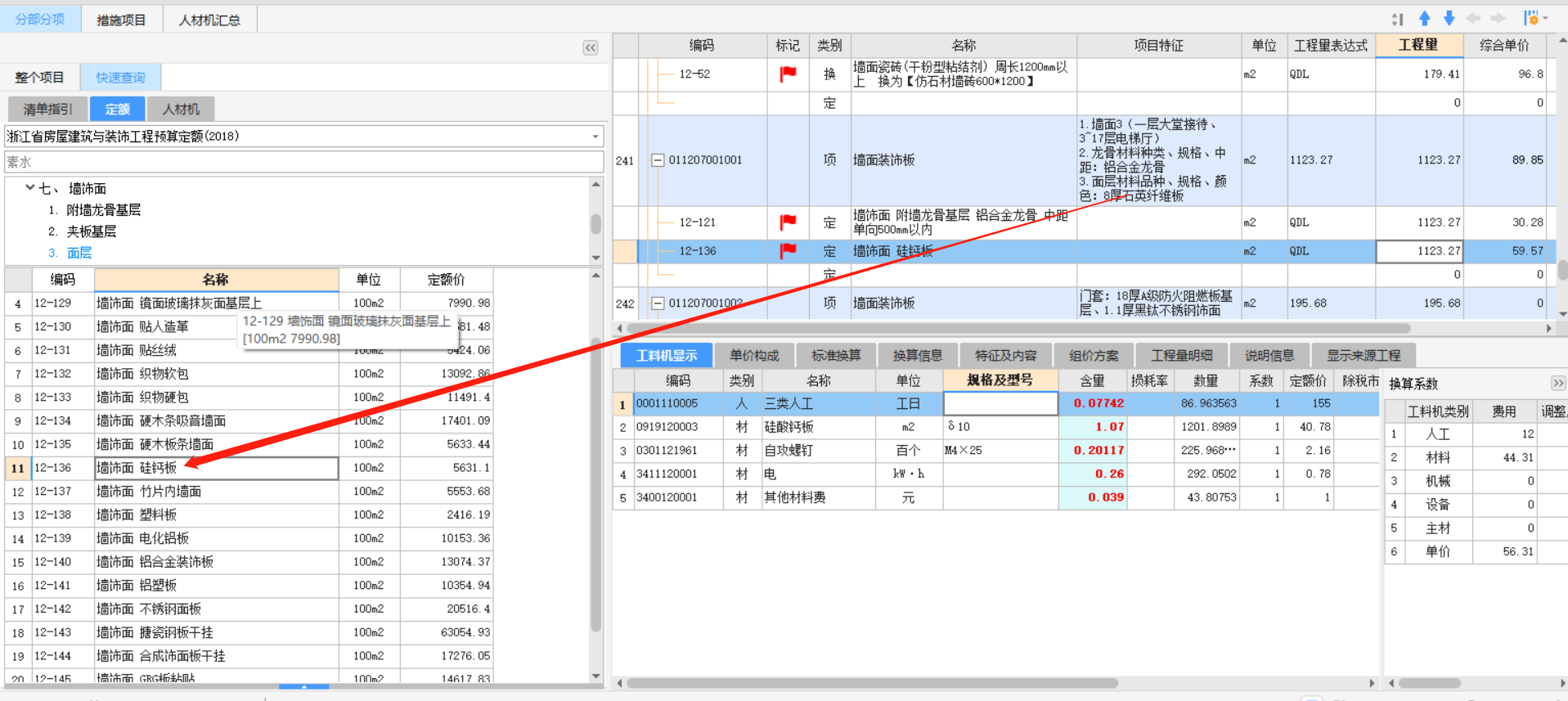Click the 规格及型号 column header
The width and height of the screenshot is (1568, 701).
tap(1000, 380)
